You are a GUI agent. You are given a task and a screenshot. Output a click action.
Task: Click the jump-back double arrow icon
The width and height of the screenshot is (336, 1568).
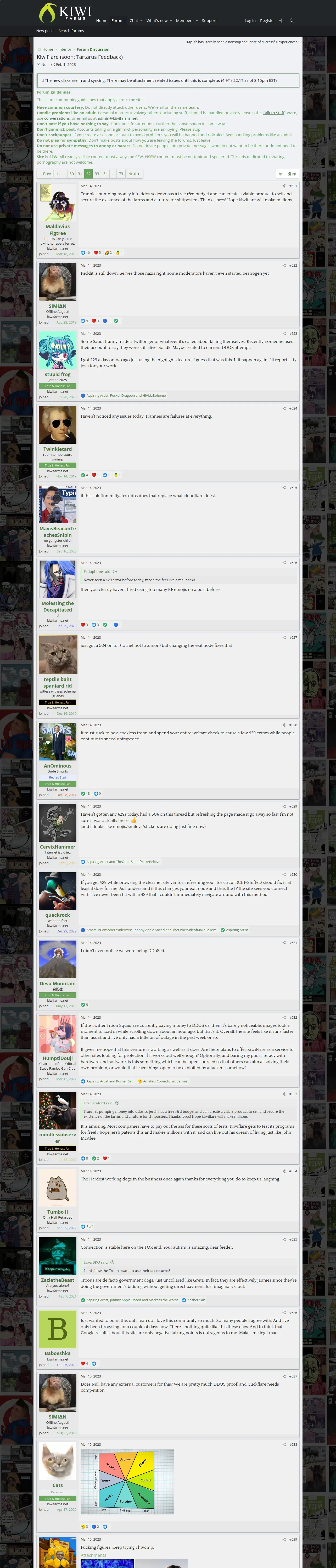click(281, 174)
